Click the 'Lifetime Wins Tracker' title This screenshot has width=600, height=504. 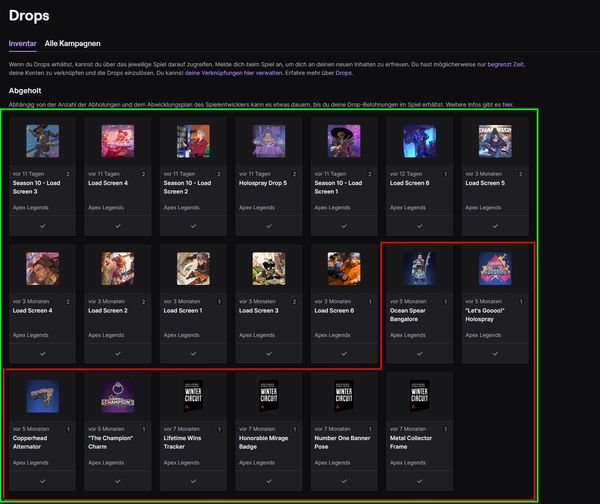(182, 442)
